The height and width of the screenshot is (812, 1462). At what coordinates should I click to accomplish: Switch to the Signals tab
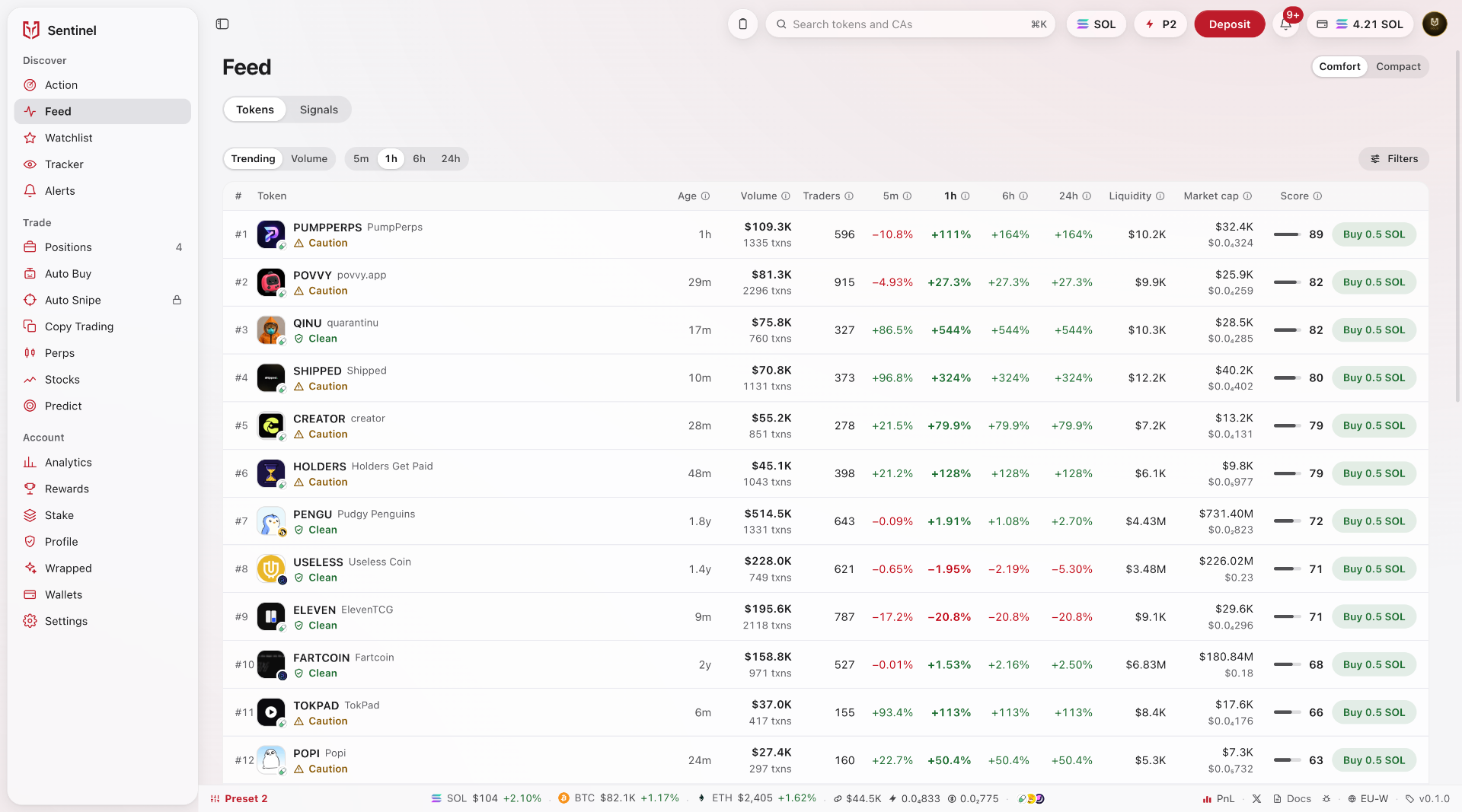click(x=318, y=110)
